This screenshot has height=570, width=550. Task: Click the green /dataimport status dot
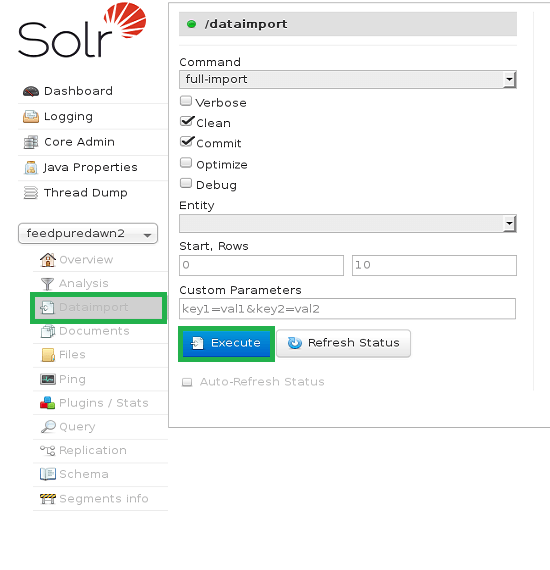tap(191, 24)
